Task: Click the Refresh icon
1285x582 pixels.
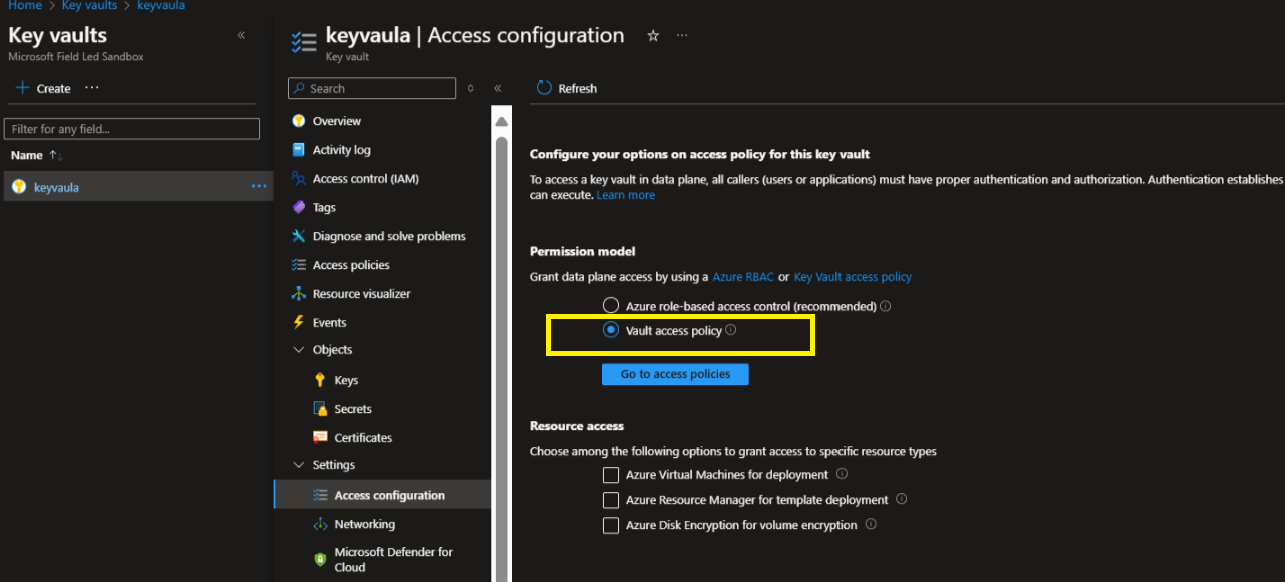Action: coord(544,88)
